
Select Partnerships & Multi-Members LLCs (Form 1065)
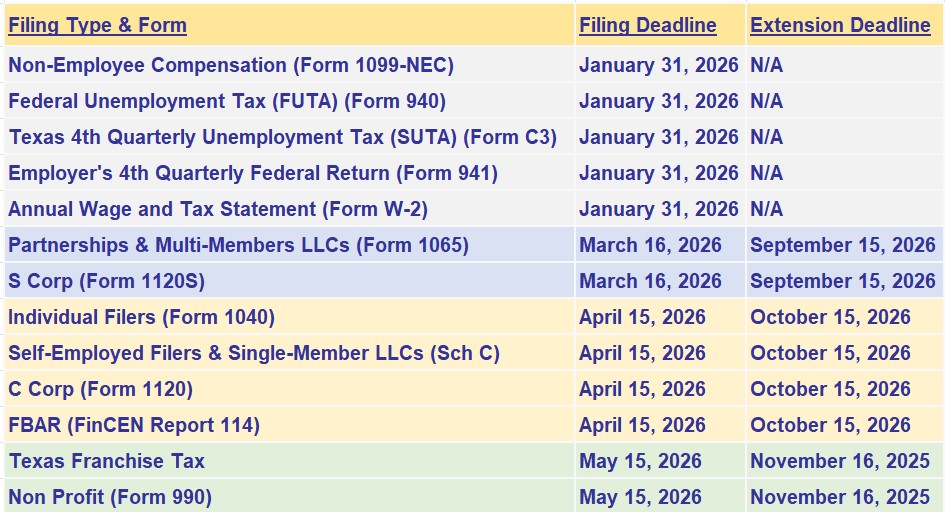(x=238, y=245)
